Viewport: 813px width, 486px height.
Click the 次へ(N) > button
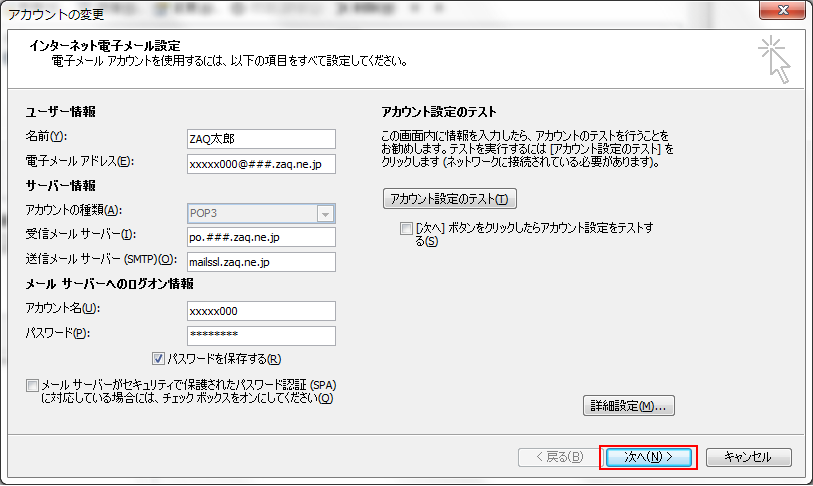pyautogui.click(x=648, y=457)
